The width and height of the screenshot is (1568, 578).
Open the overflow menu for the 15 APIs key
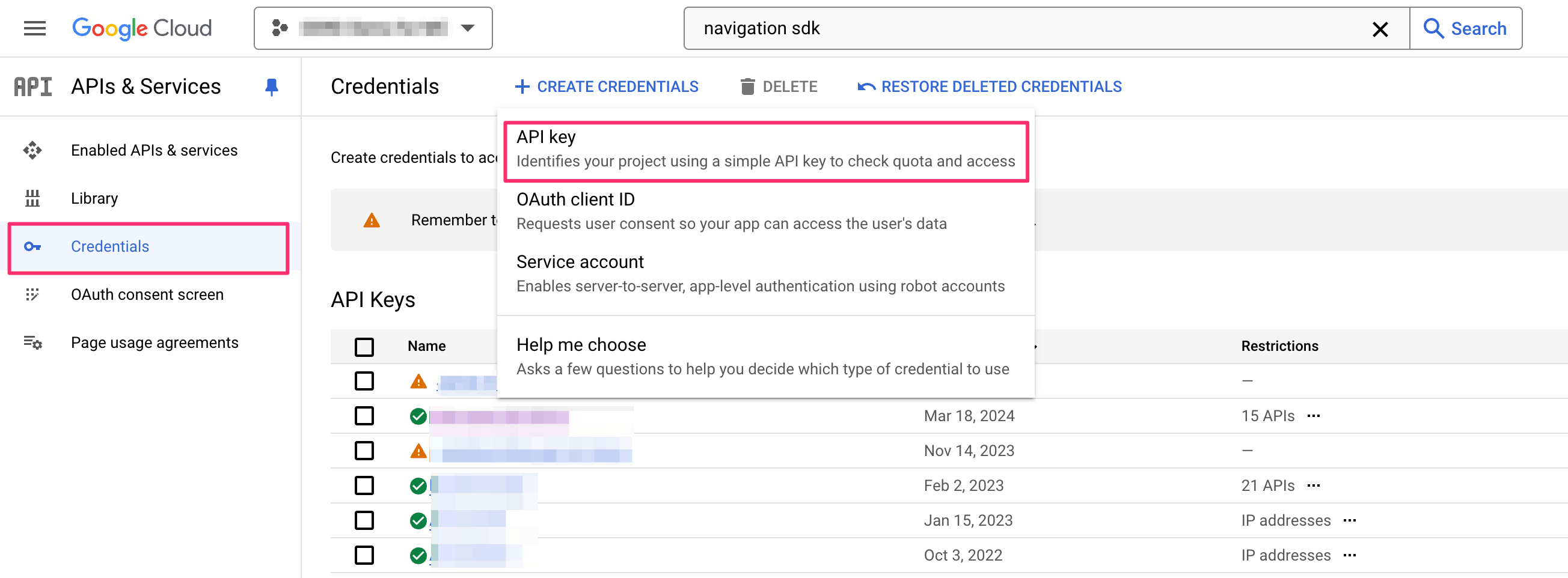pos(1314,416)
